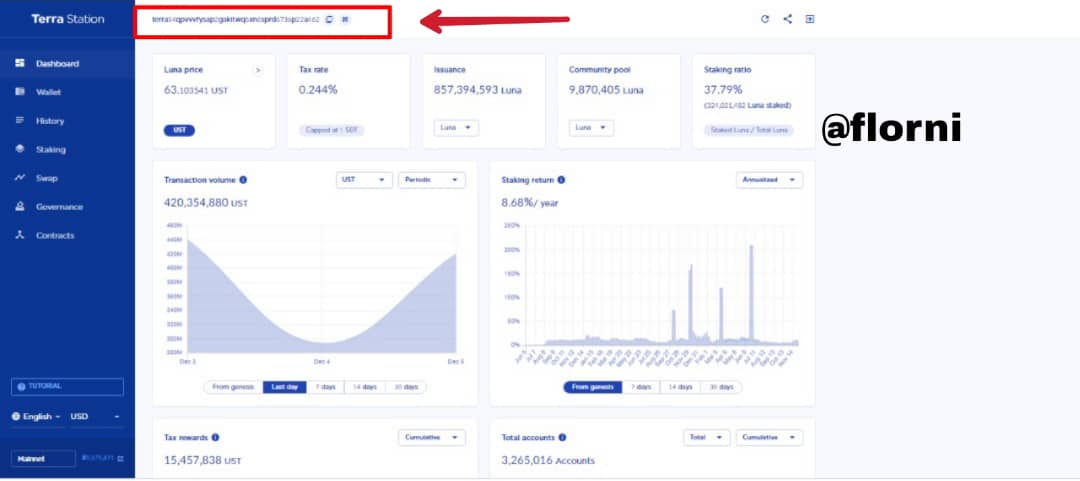
Task: Open Community pool Luna dropdown
Action: [591, 128]
